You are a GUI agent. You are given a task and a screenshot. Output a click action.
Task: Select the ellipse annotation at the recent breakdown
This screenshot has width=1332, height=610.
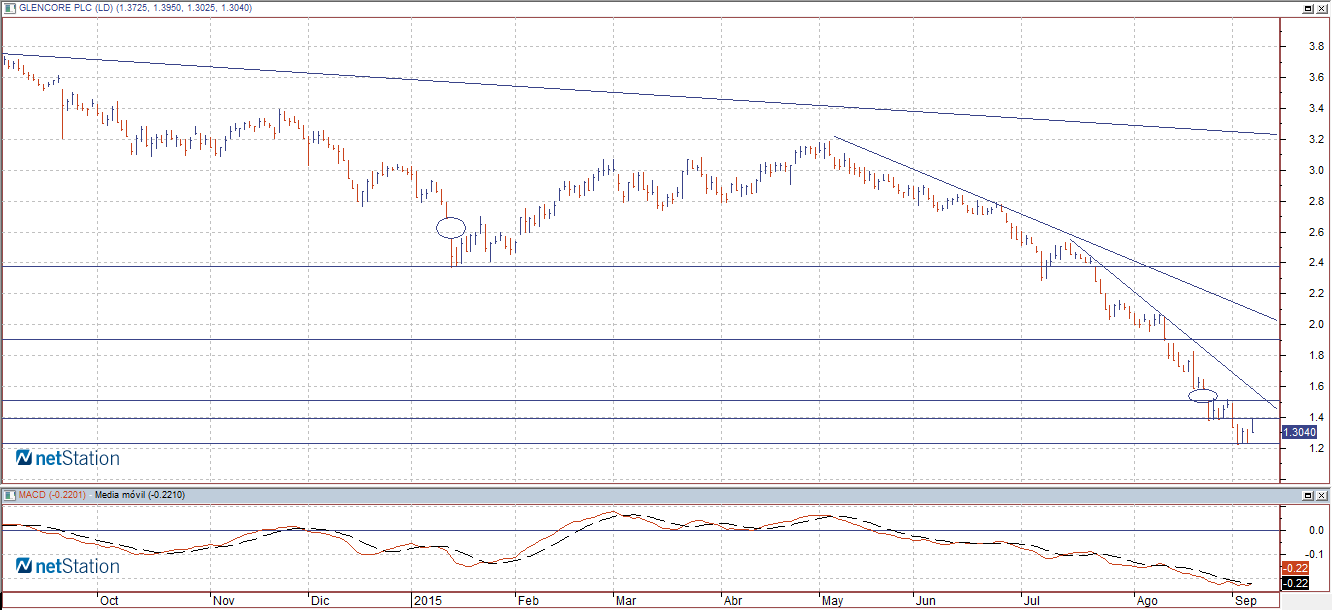(1203, 397)
